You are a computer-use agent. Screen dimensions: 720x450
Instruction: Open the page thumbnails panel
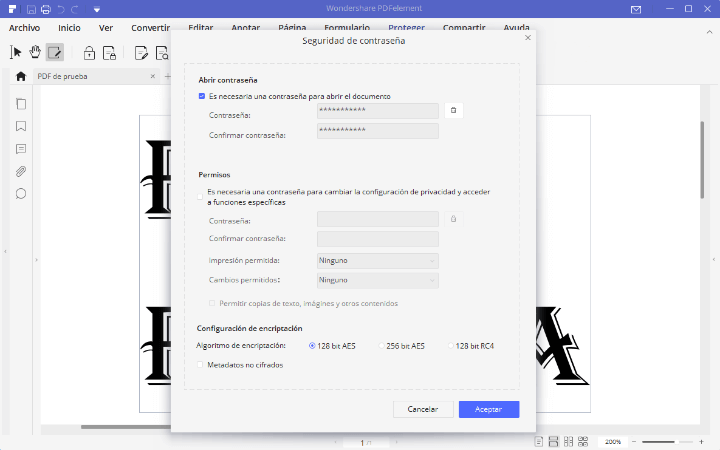(x=21, y=104)
